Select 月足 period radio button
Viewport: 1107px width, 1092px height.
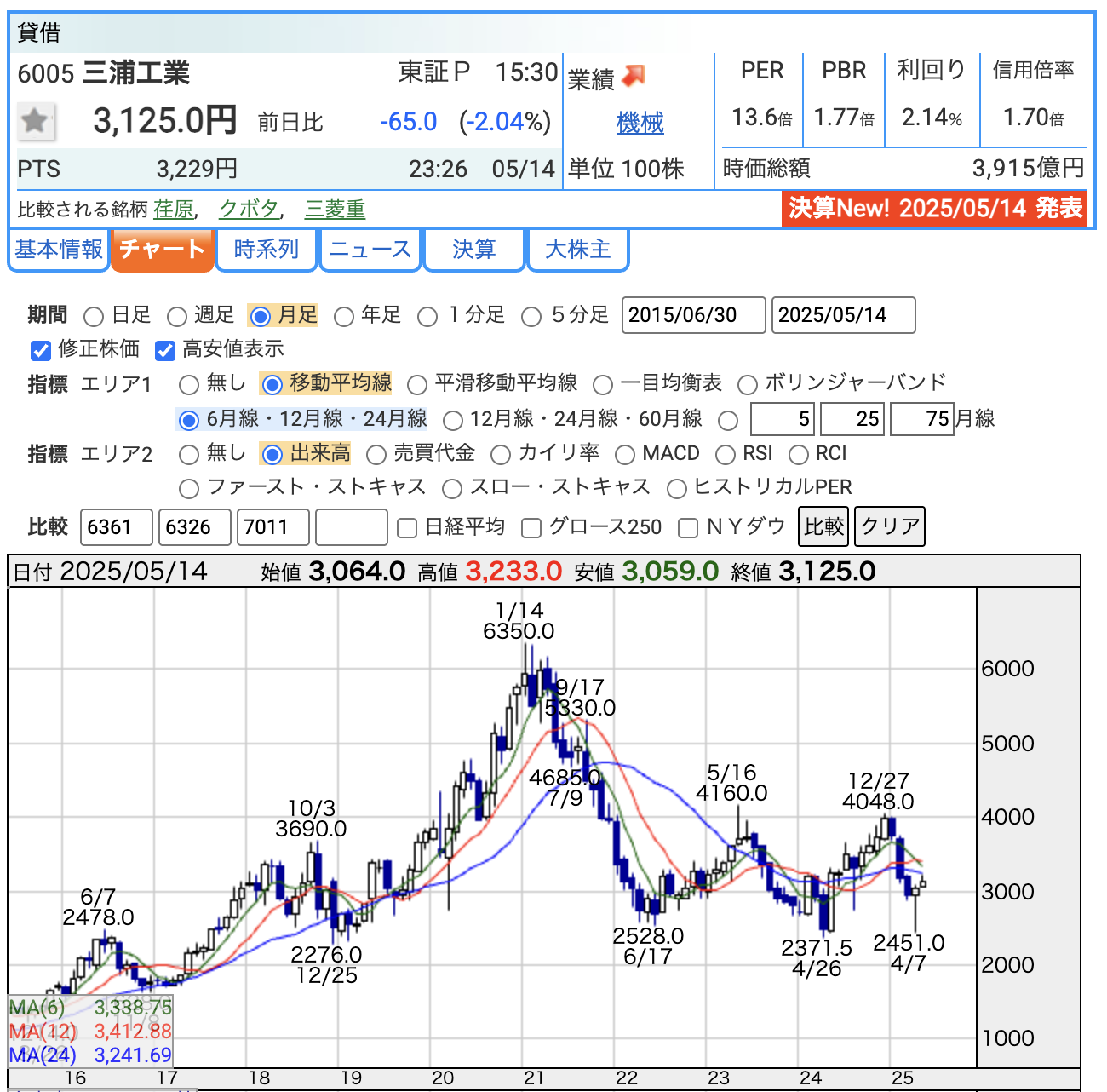click(x=261, y=317)
